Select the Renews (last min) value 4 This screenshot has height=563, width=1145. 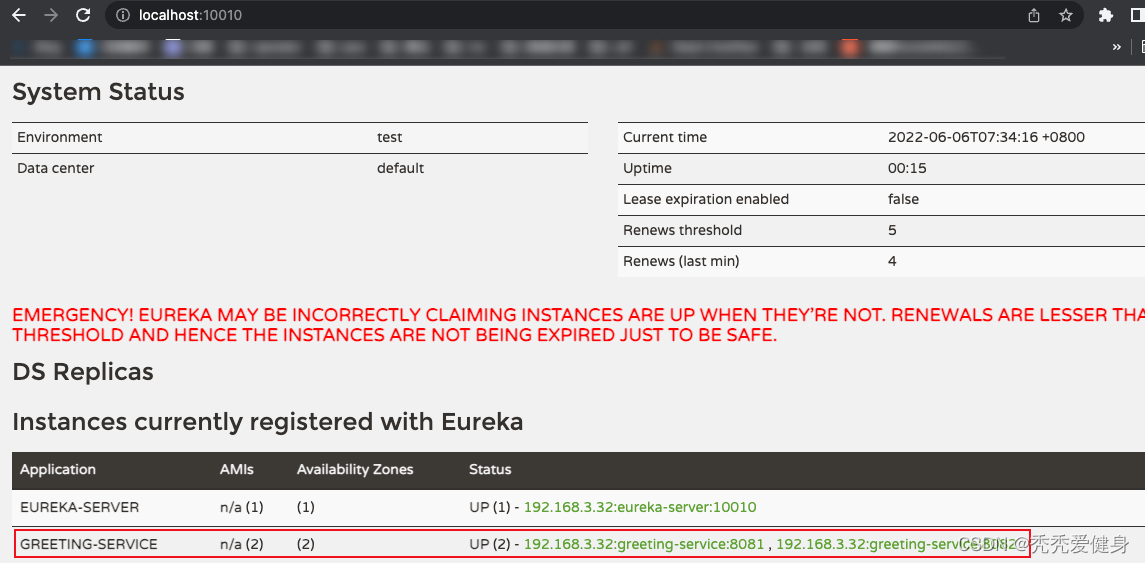[x=892, y=261]
